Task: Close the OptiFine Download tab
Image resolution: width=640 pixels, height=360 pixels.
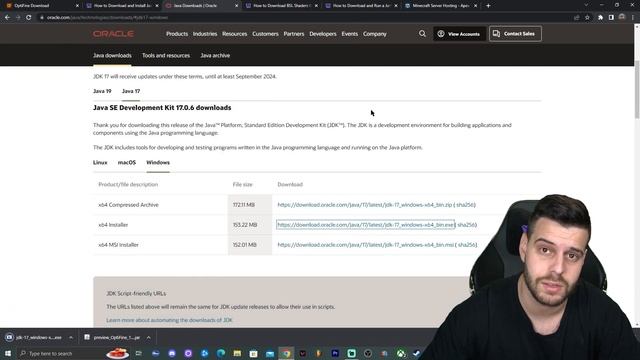Action: click(77, 6)
